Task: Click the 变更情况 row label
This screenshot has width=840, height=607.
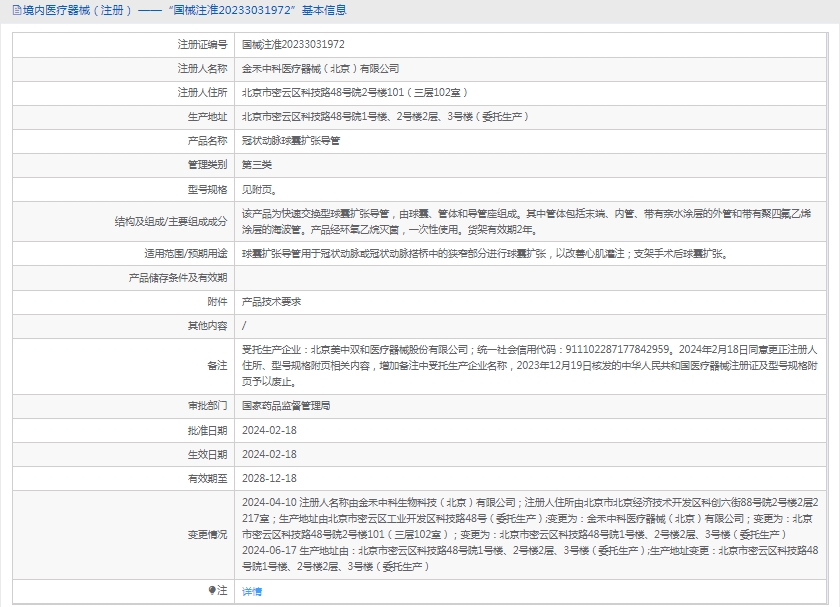Action: tap(207, 534)
